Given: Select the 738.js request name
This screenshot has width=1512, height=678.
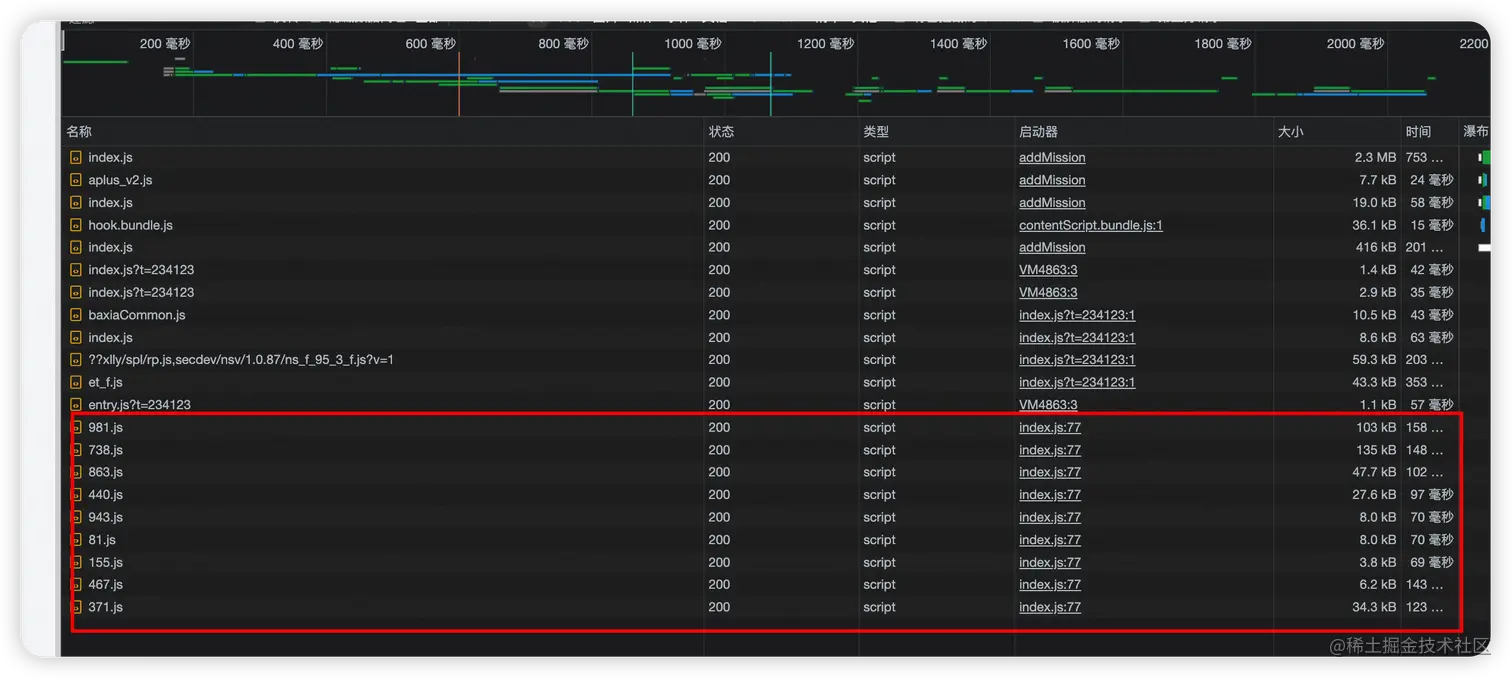Looking at the screenshot, I should [x=105, y=450].
